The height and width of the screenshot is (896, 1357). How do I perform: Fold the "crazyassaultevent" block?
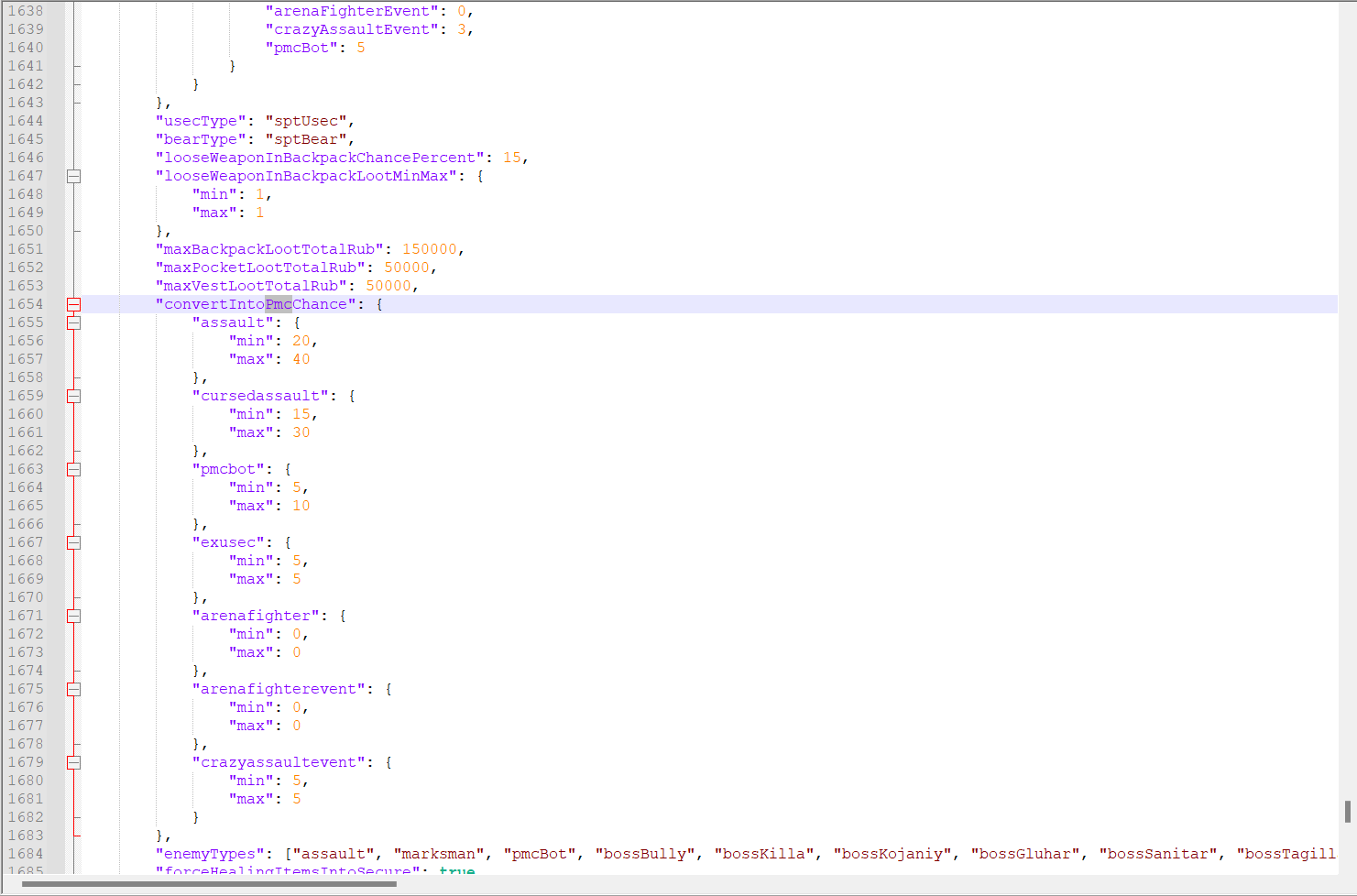(x=74, y=762)
